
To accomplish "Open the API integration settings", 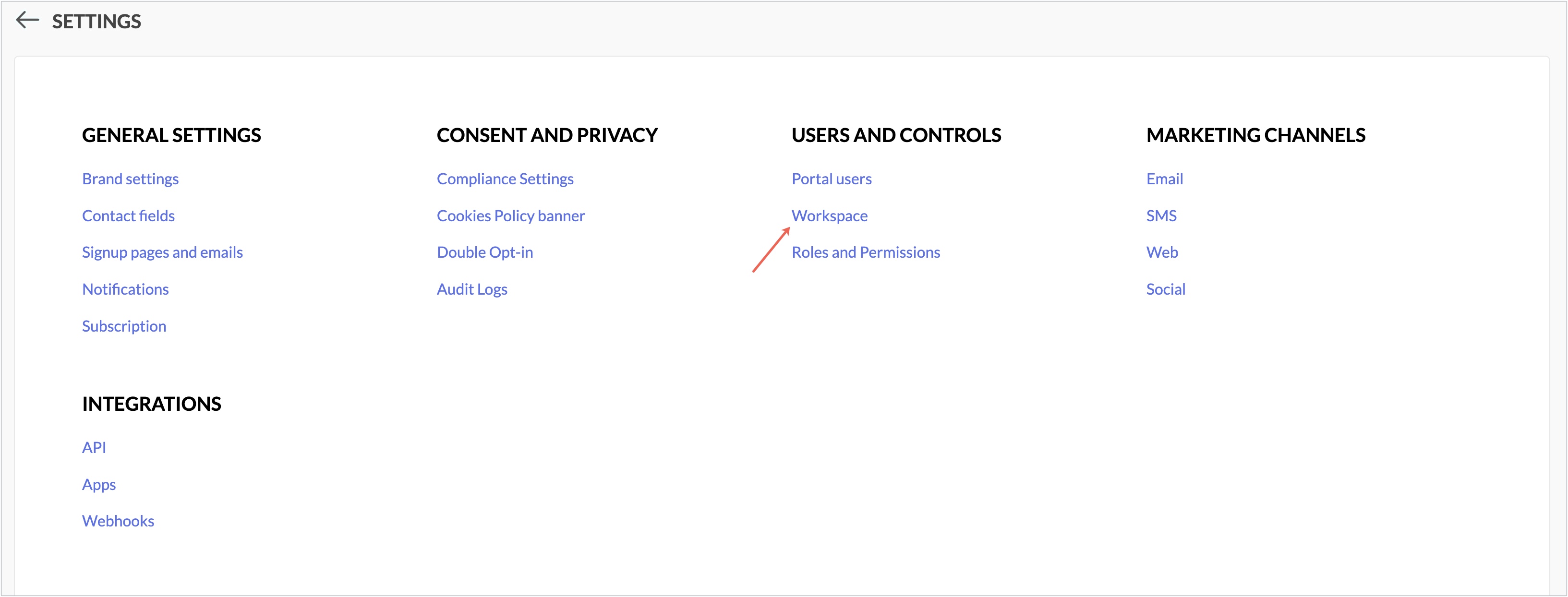I will (x=94, y=448).
